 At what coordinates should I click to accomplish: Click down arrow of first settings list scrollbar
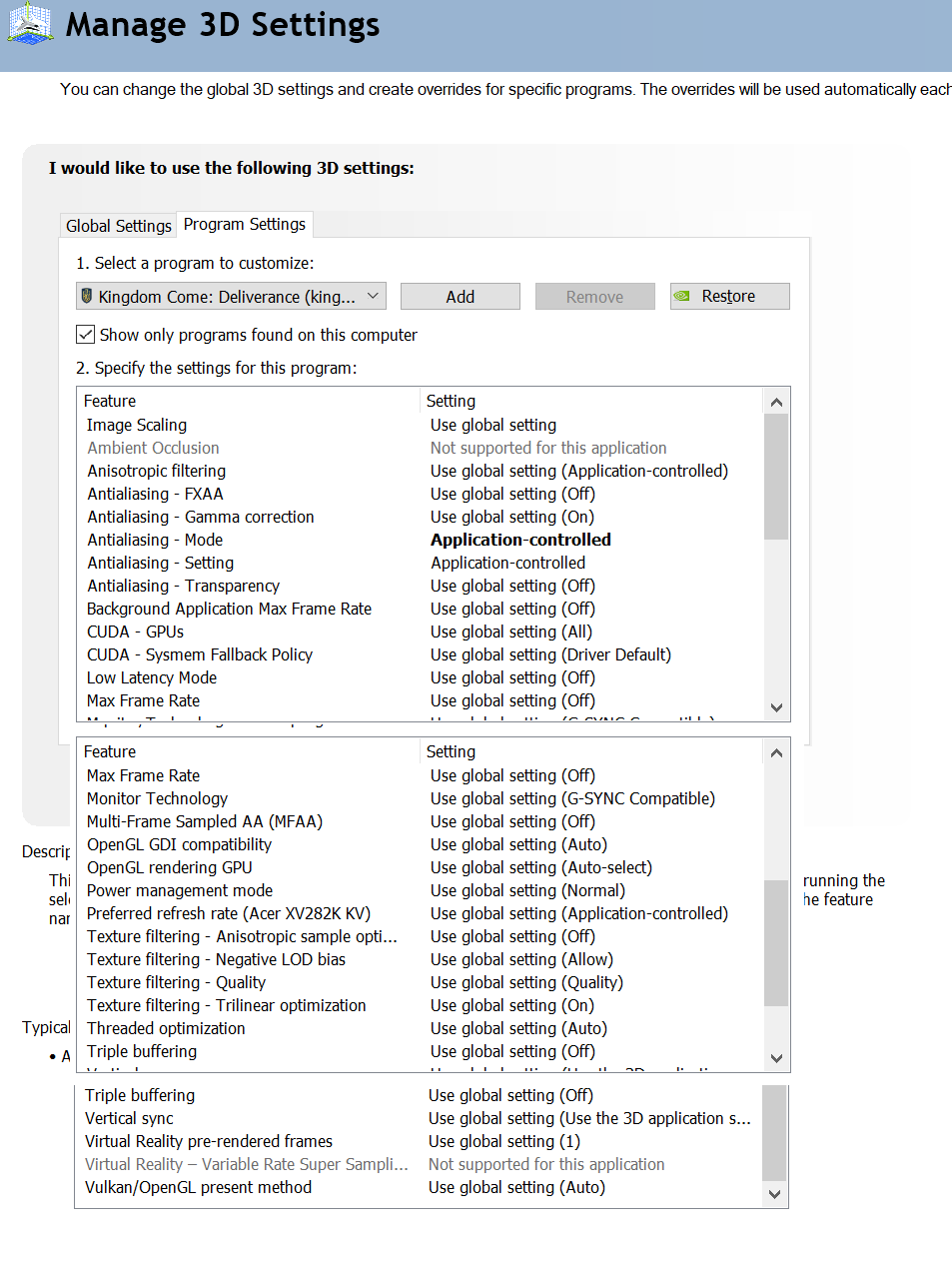pos(776,707)
